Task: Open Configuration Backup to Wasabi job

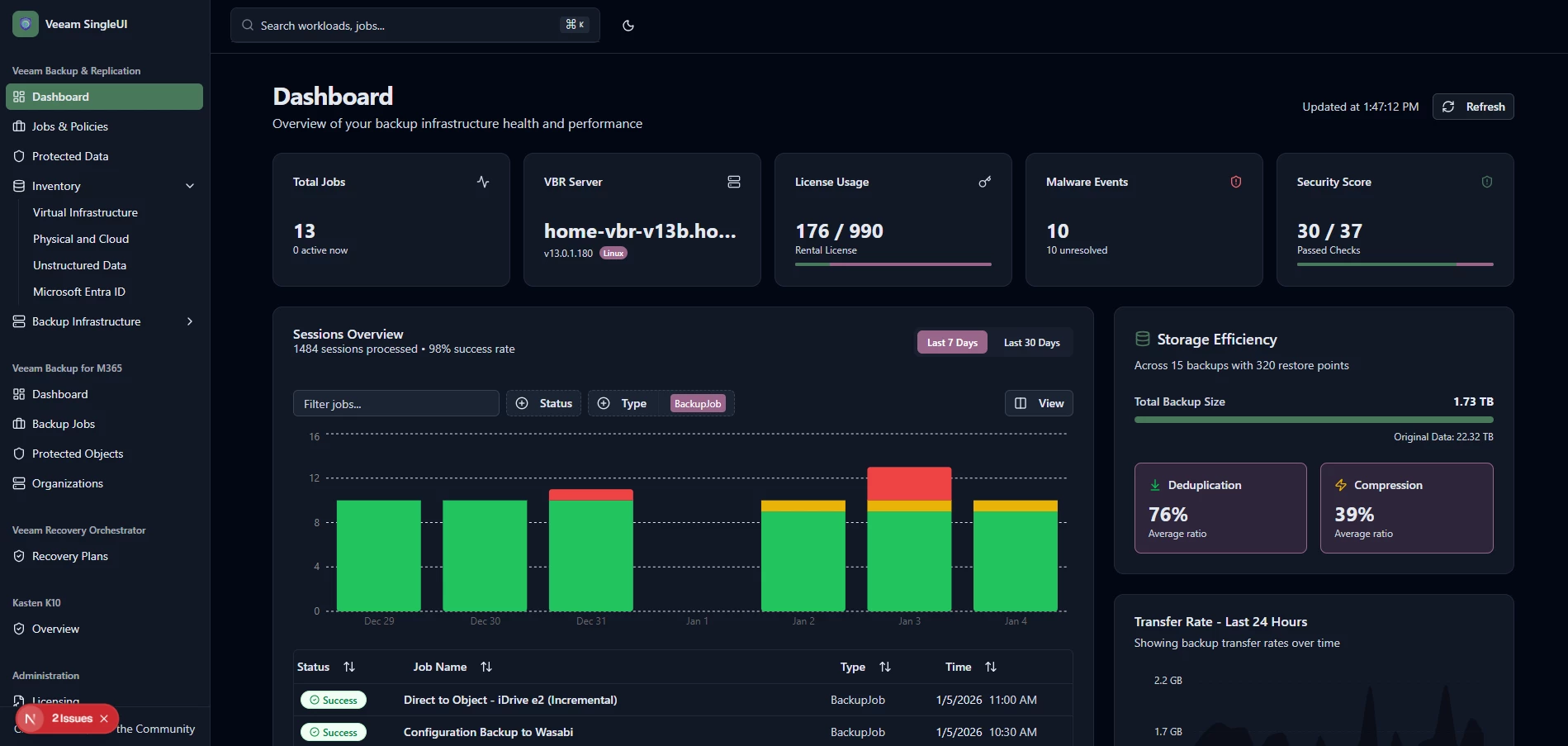Action: pos(488,732)
